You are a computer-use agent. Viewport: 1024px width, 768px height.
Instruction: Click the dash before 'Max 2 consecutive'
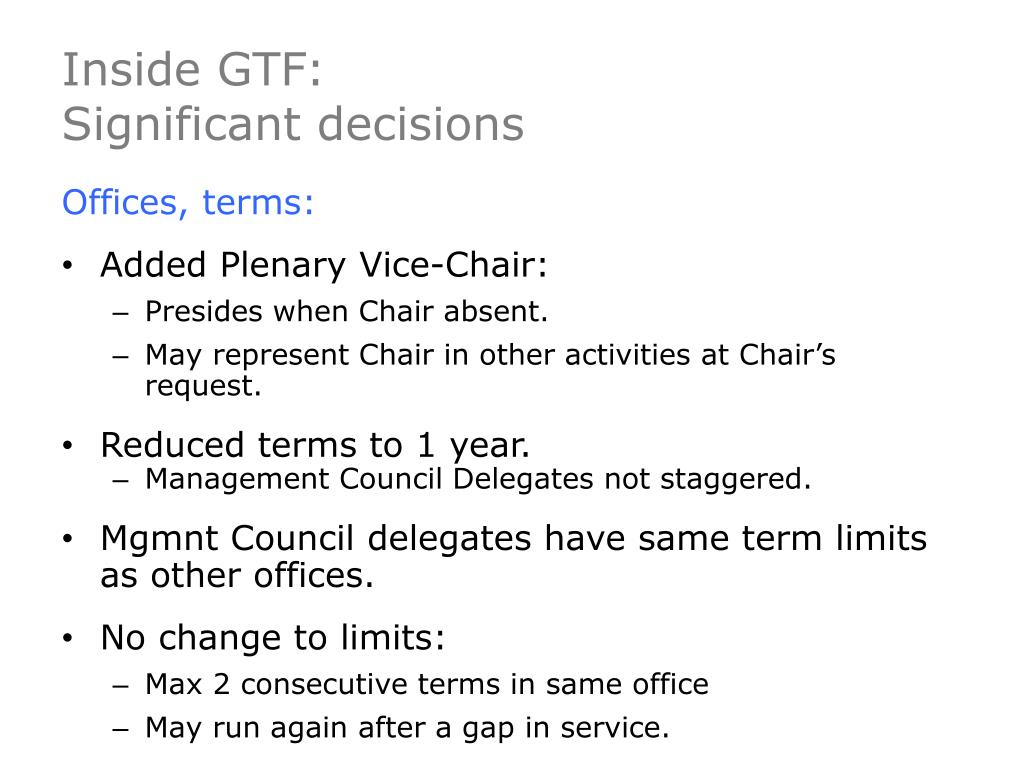click(121, 687)
